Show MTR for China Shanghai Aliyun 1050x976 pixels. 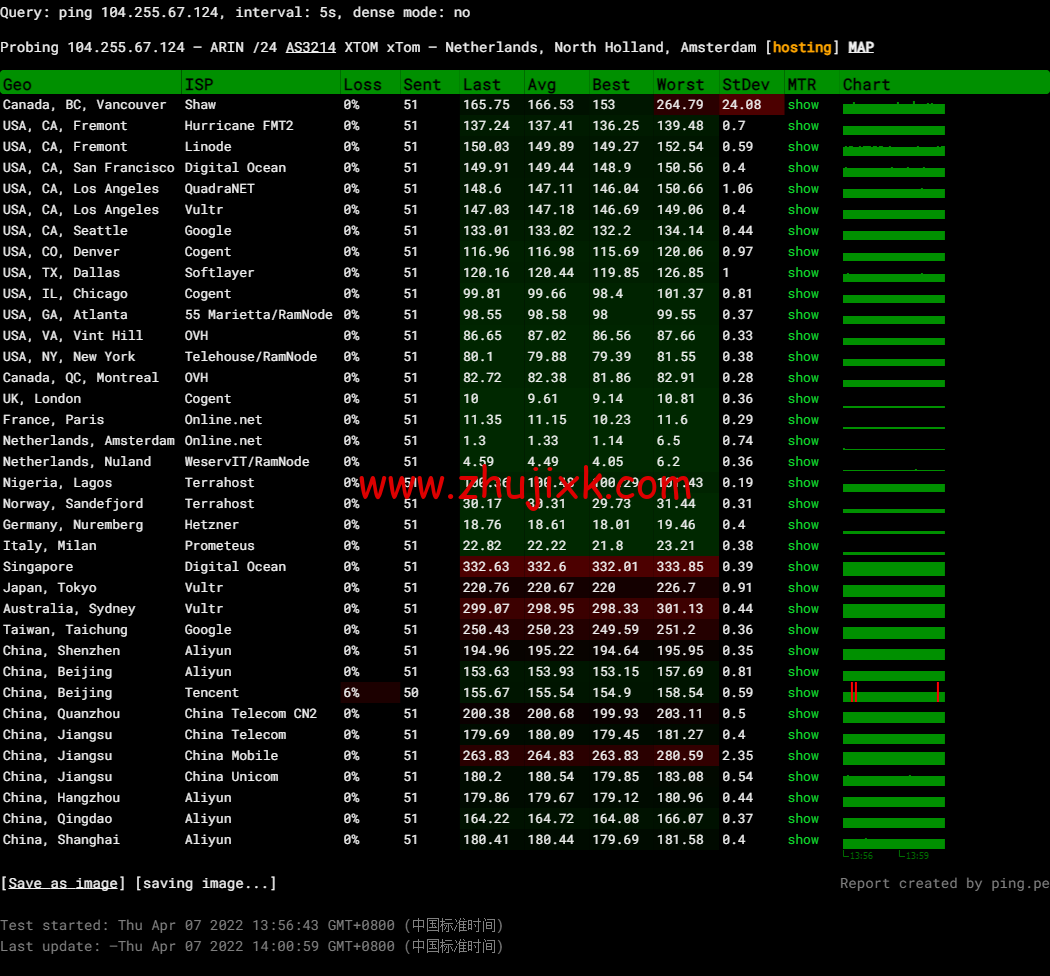point(802,840)
